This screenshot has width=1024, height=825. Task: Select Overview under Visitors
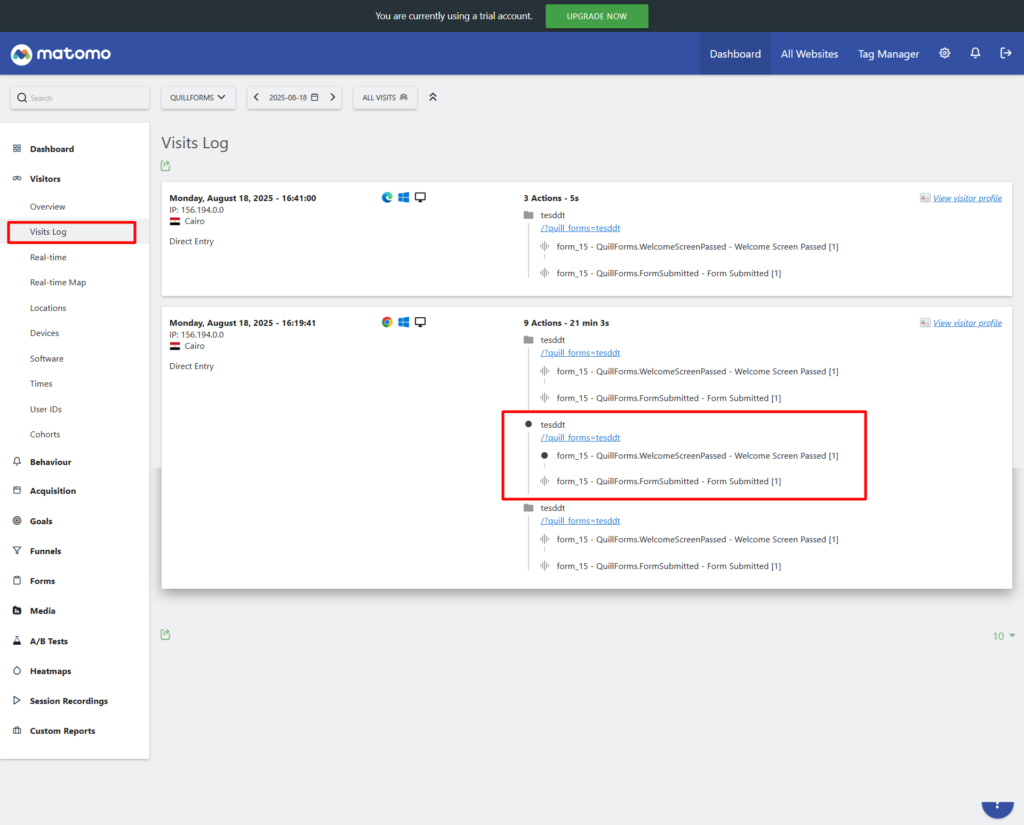tap(48, 206)
